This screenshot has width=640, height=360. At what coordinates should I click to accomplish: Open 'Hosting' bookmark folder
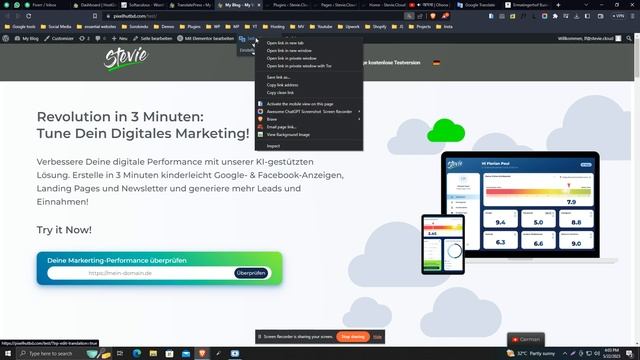(273, 27)
